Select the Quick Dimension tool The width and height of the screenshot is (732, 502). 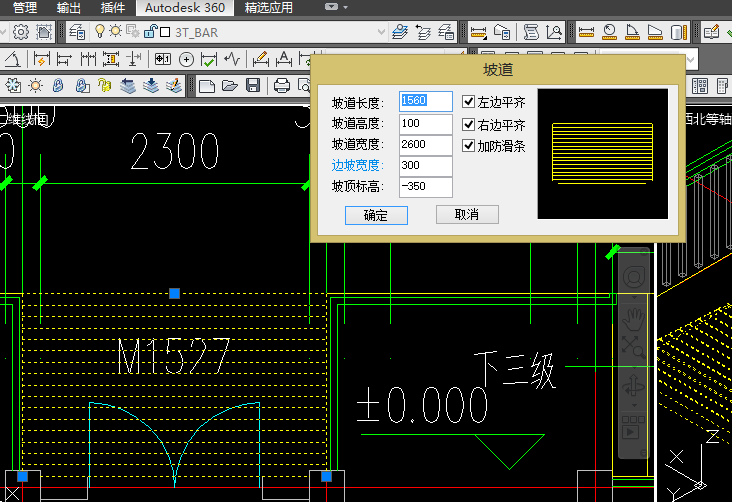[x=41, y=59]
